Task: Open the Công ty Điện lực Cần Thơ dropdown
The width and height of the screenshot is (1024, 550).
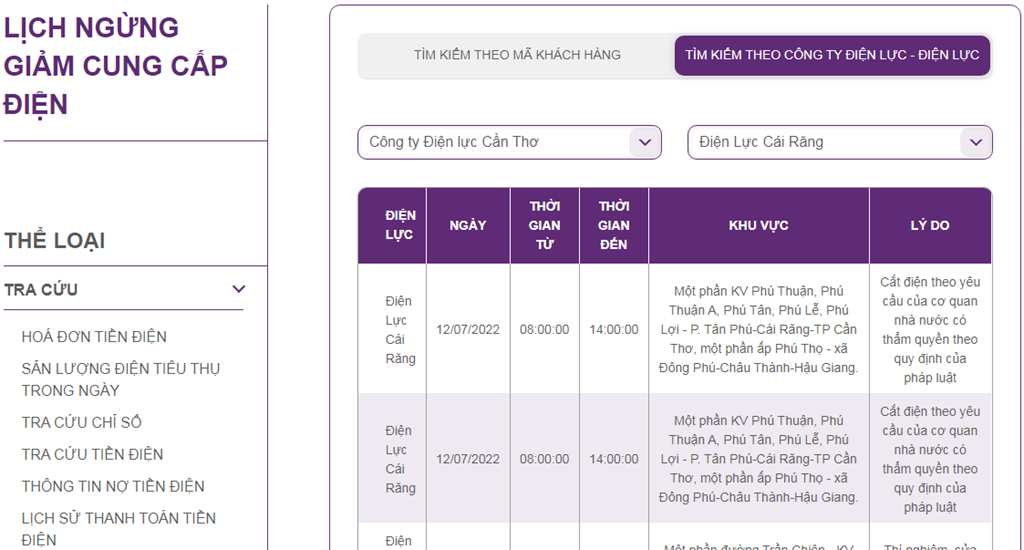Action: pyautogui.click(x=495, y=142)
